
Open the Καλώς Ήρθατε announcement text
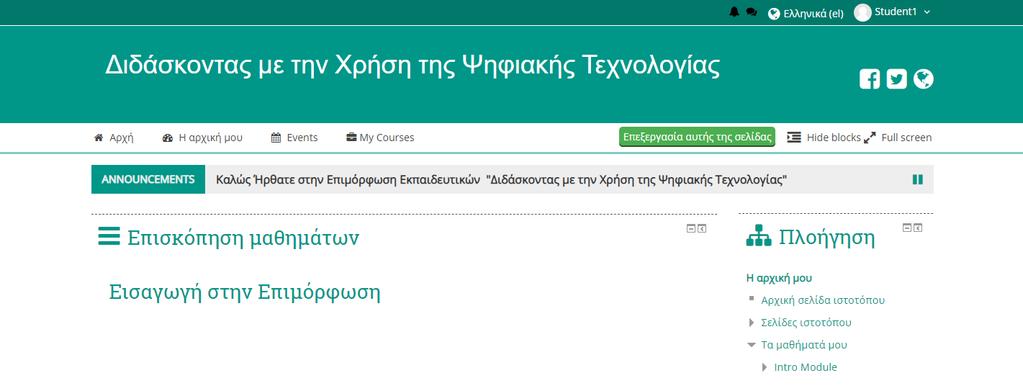tap(501, 180)
